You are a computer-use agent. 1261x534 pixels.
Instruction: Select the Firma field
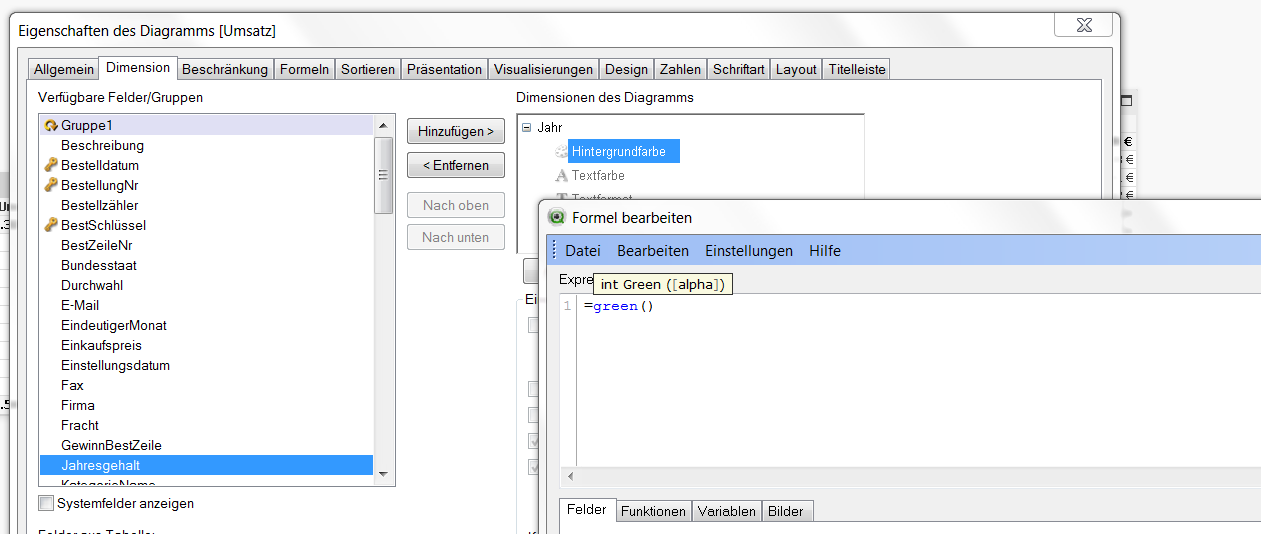[x=206, y=405]
